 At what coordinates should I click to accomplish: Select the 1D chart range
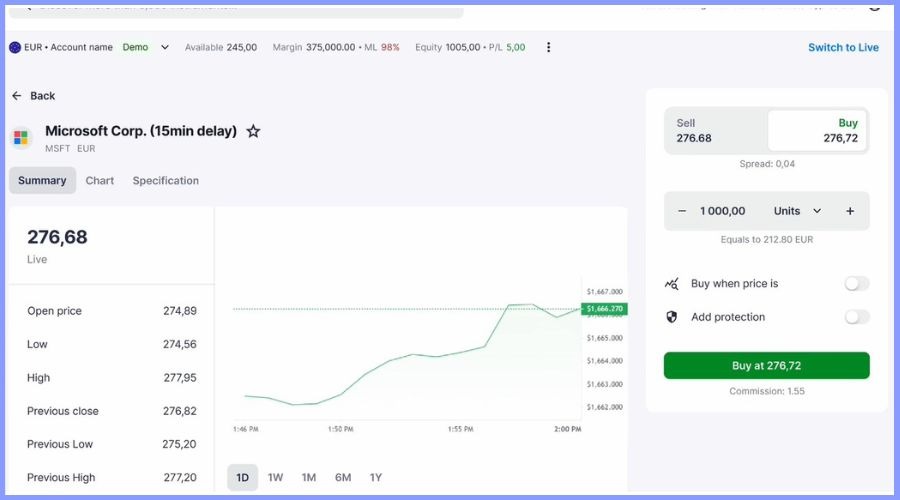242,478
